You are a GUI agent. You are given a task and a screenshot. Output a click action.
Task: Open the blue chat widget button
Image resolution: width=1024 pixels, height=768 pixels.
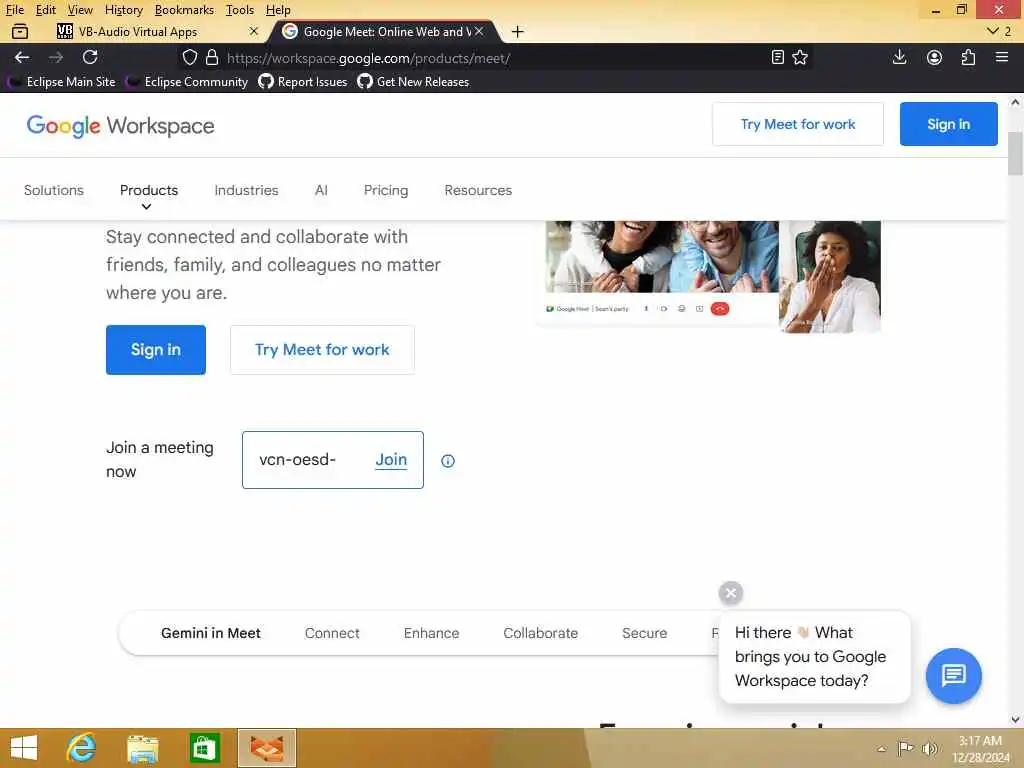pos(953,675)
